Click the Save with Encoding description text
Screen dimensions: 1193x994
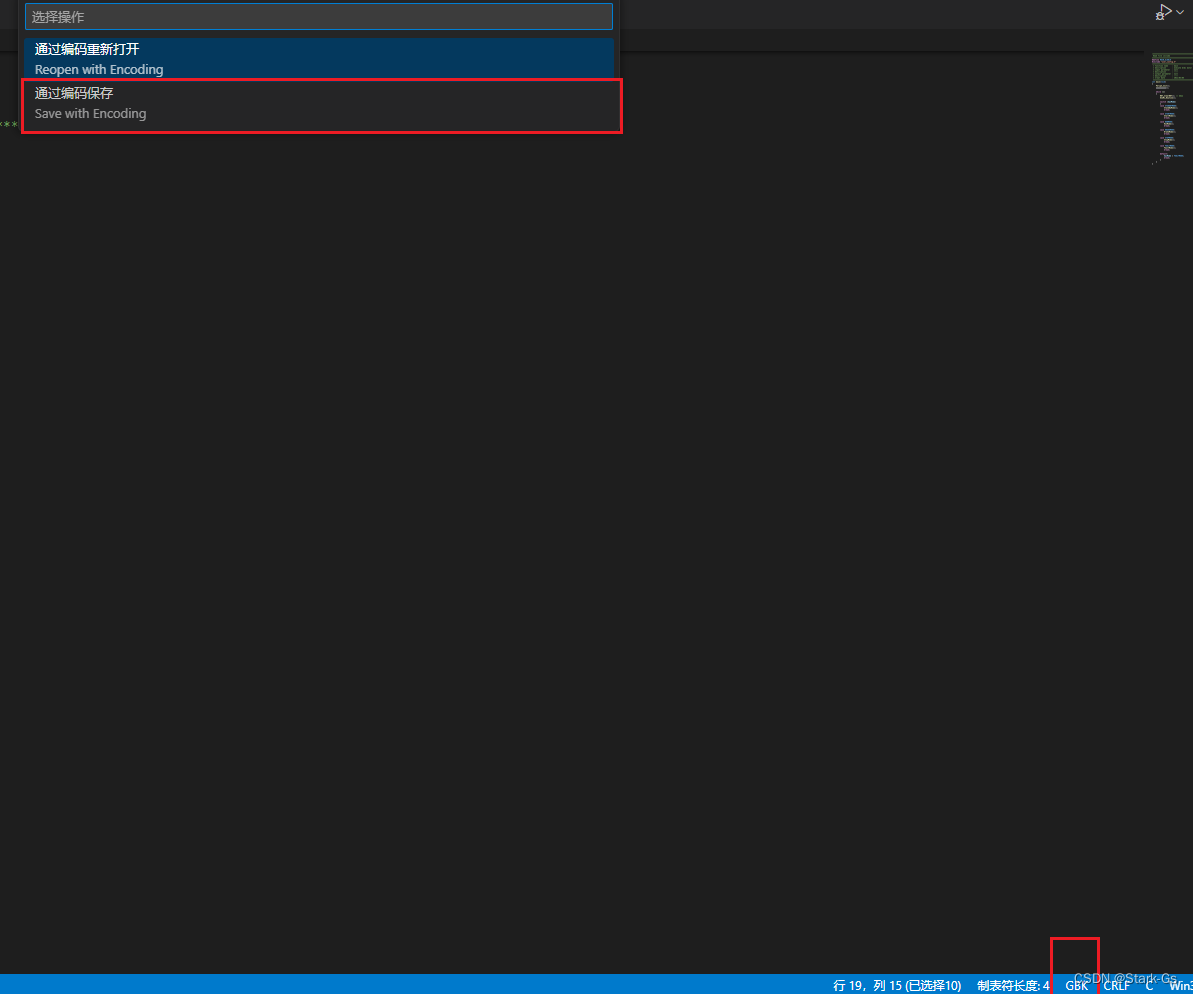coord(90,113)
